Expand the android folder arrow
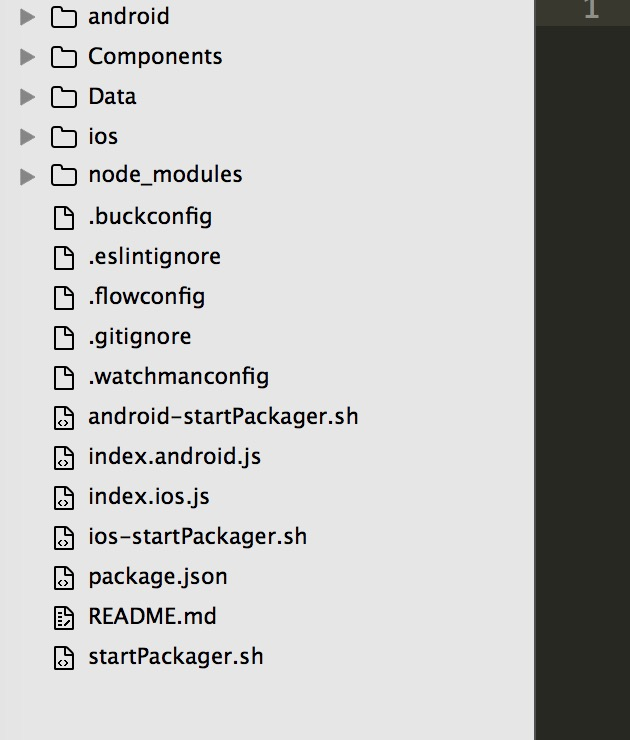 [x=27, y=17]
